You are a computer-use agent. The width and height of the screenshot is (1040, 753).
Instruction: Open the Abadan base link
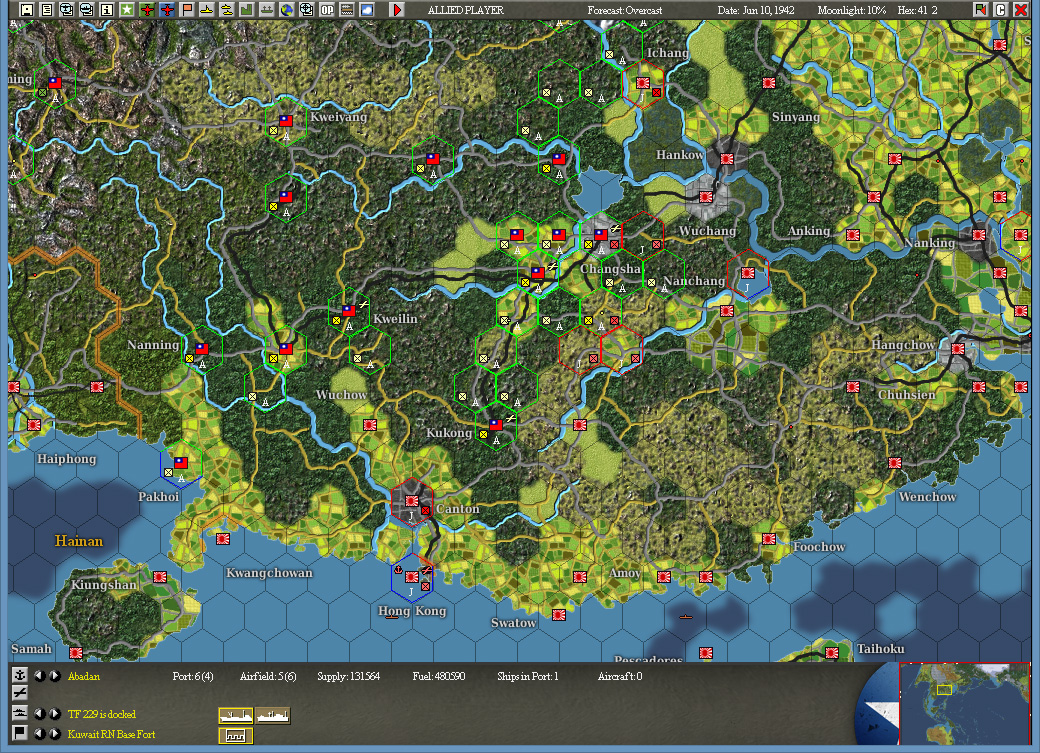tap(84, 677)
